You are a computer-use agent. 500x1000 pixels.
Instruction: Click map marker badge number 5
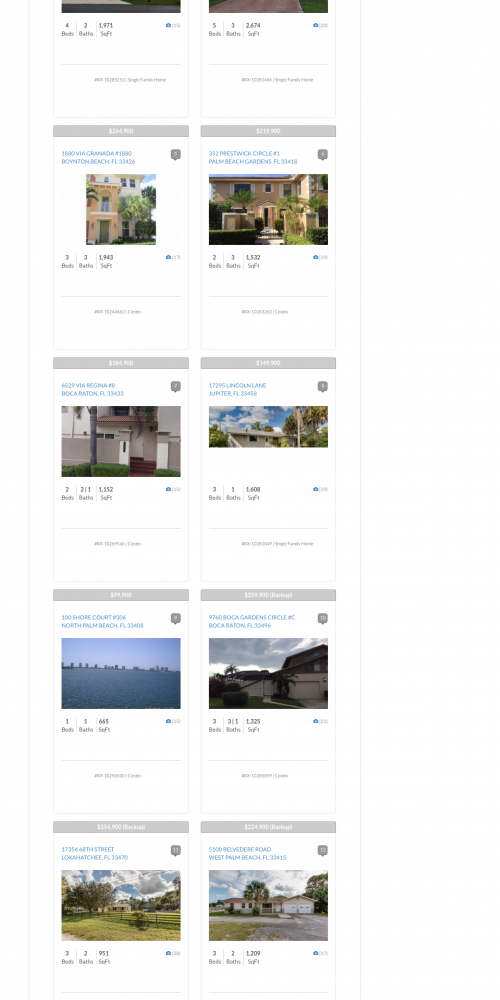tap(175, 154)
